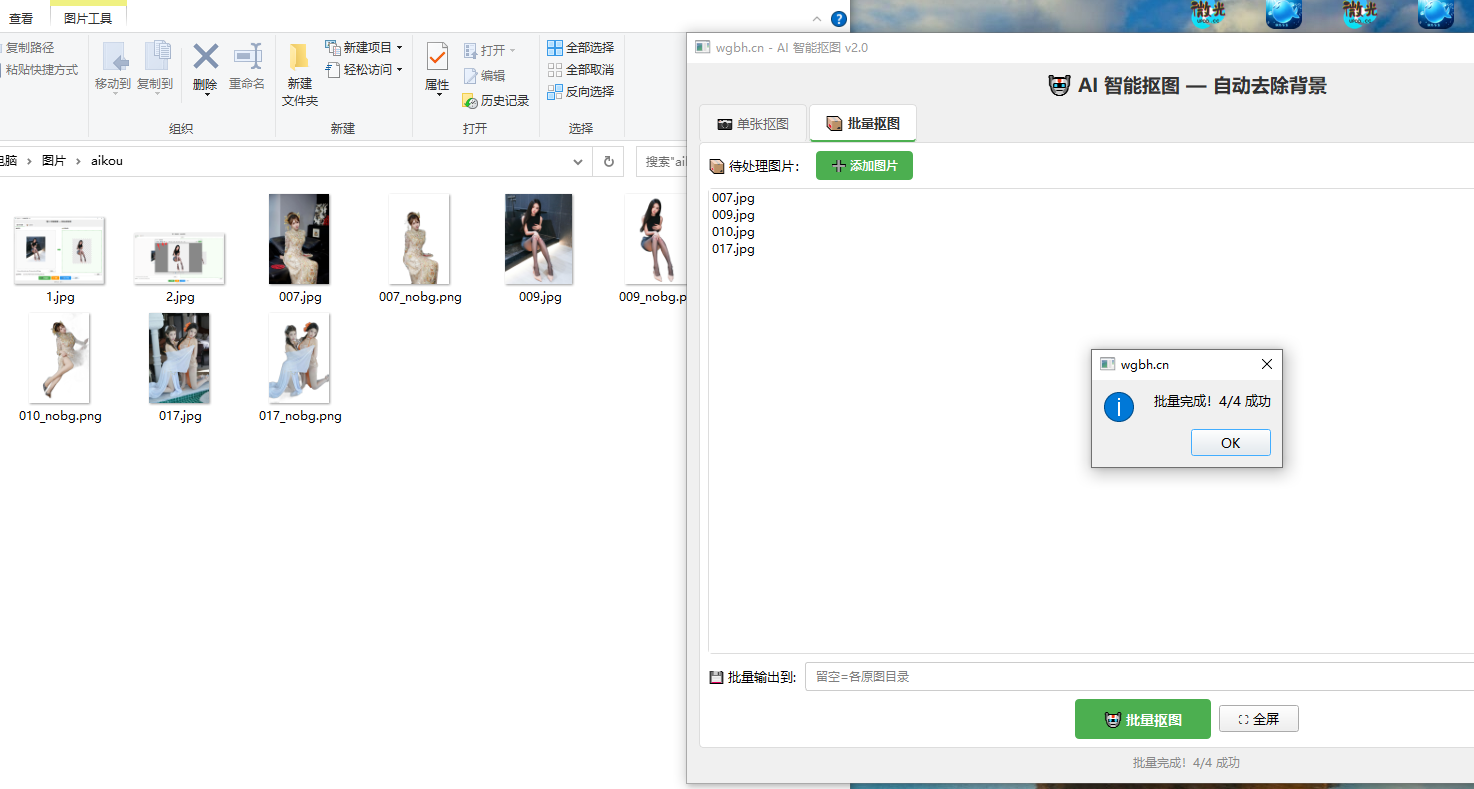Start processing with the green 批量抠图 button
Viewport: 1474px width, 789px height.
1143,719
